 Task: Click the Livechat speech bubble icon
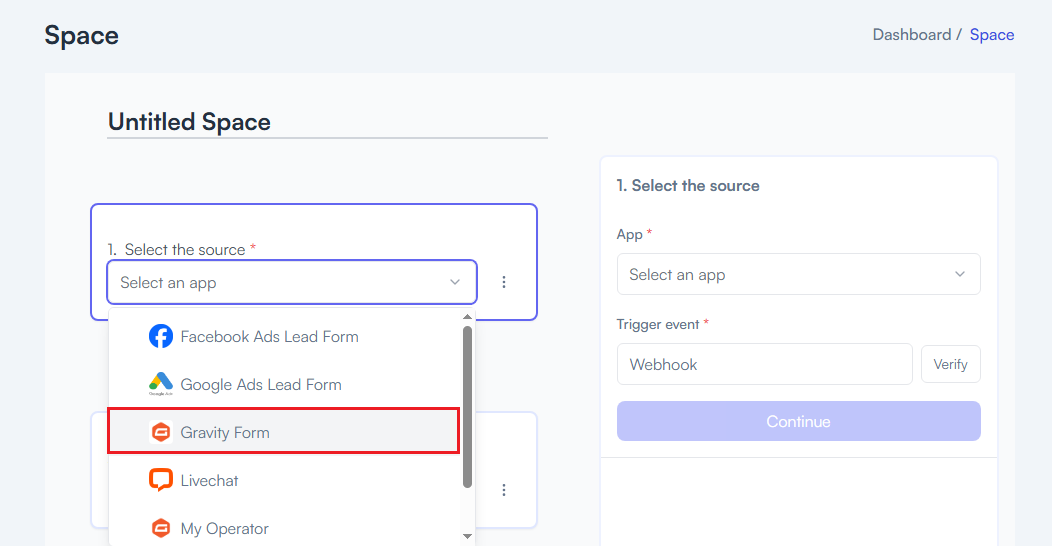point(160,480)
